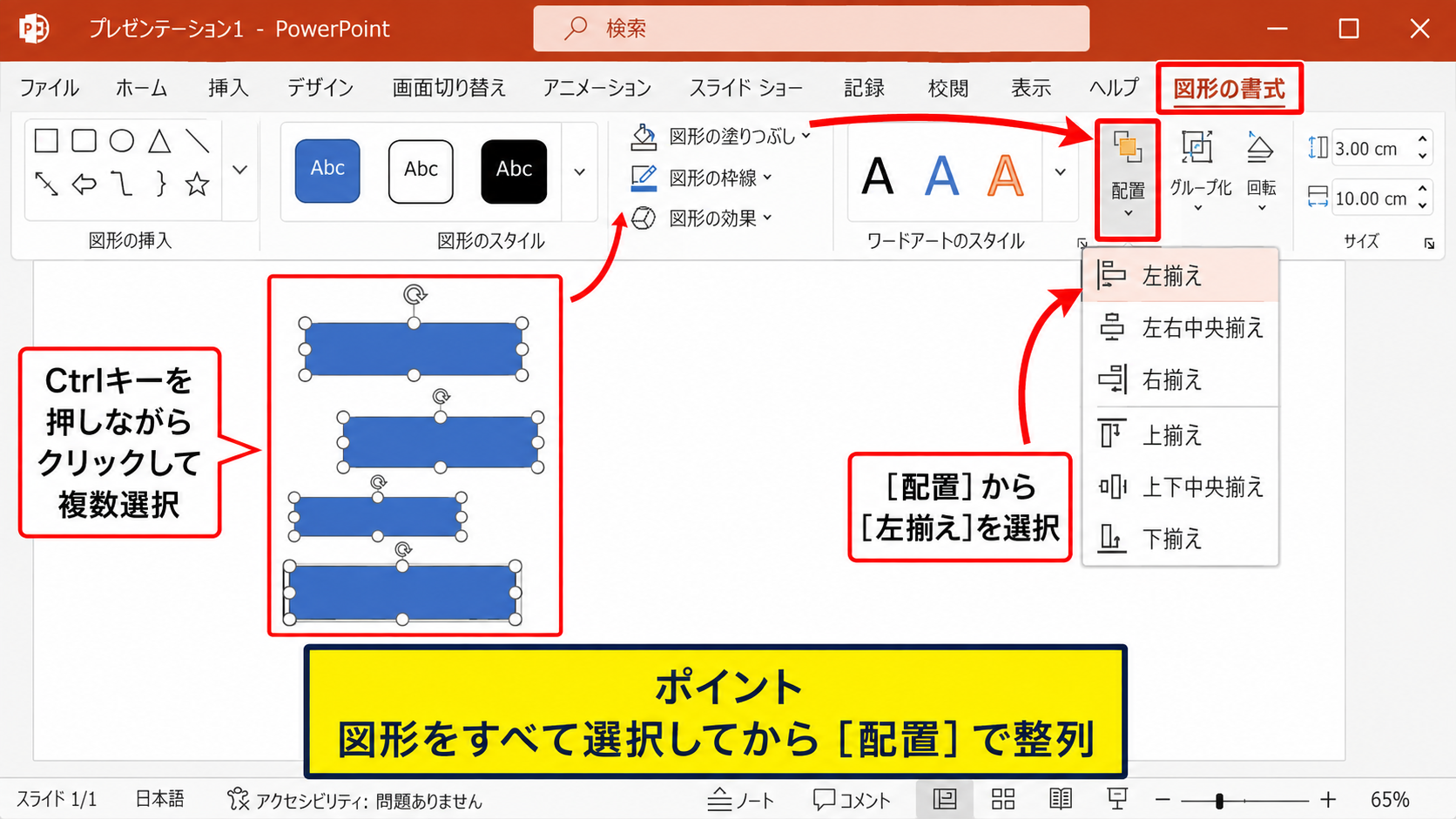Click the zoom slider handle
The height and width of the screenshot is (819, 1456).
click(x=1219, y=800)
